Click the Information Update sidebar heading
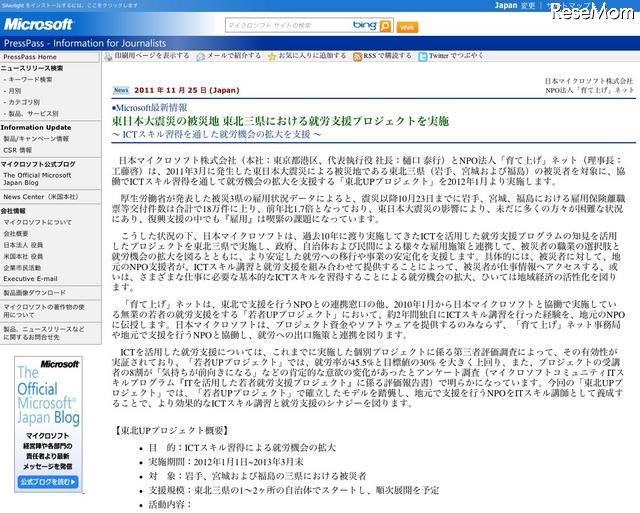 [x=36, y=127]
